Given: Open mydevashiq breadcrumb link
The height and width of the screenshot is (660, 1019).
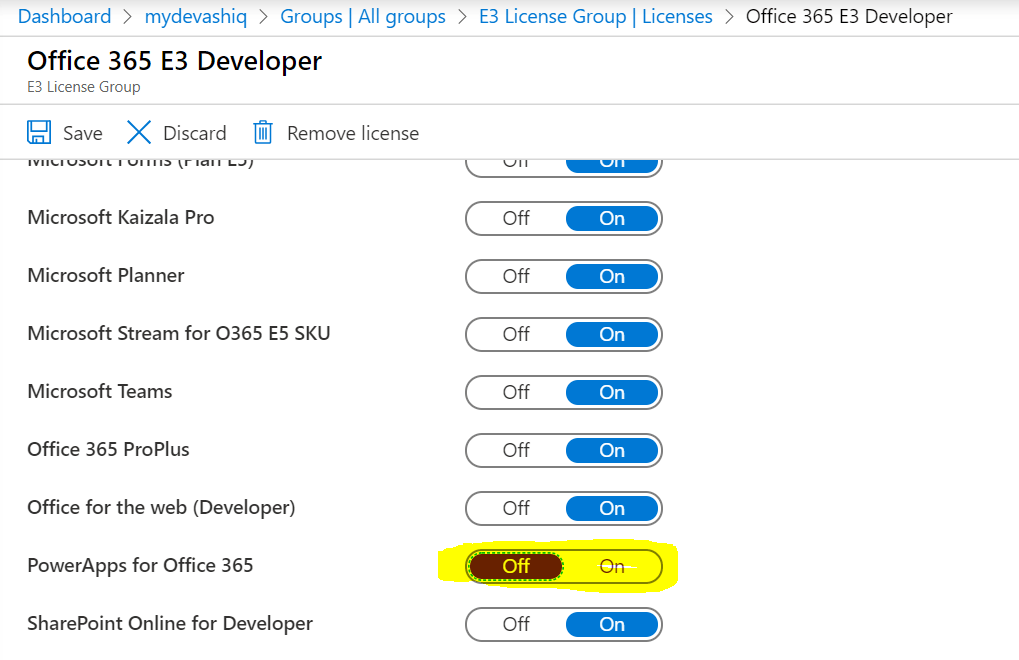Looking at the screenshot, I should pyautogui.click(x=196, y=17).
